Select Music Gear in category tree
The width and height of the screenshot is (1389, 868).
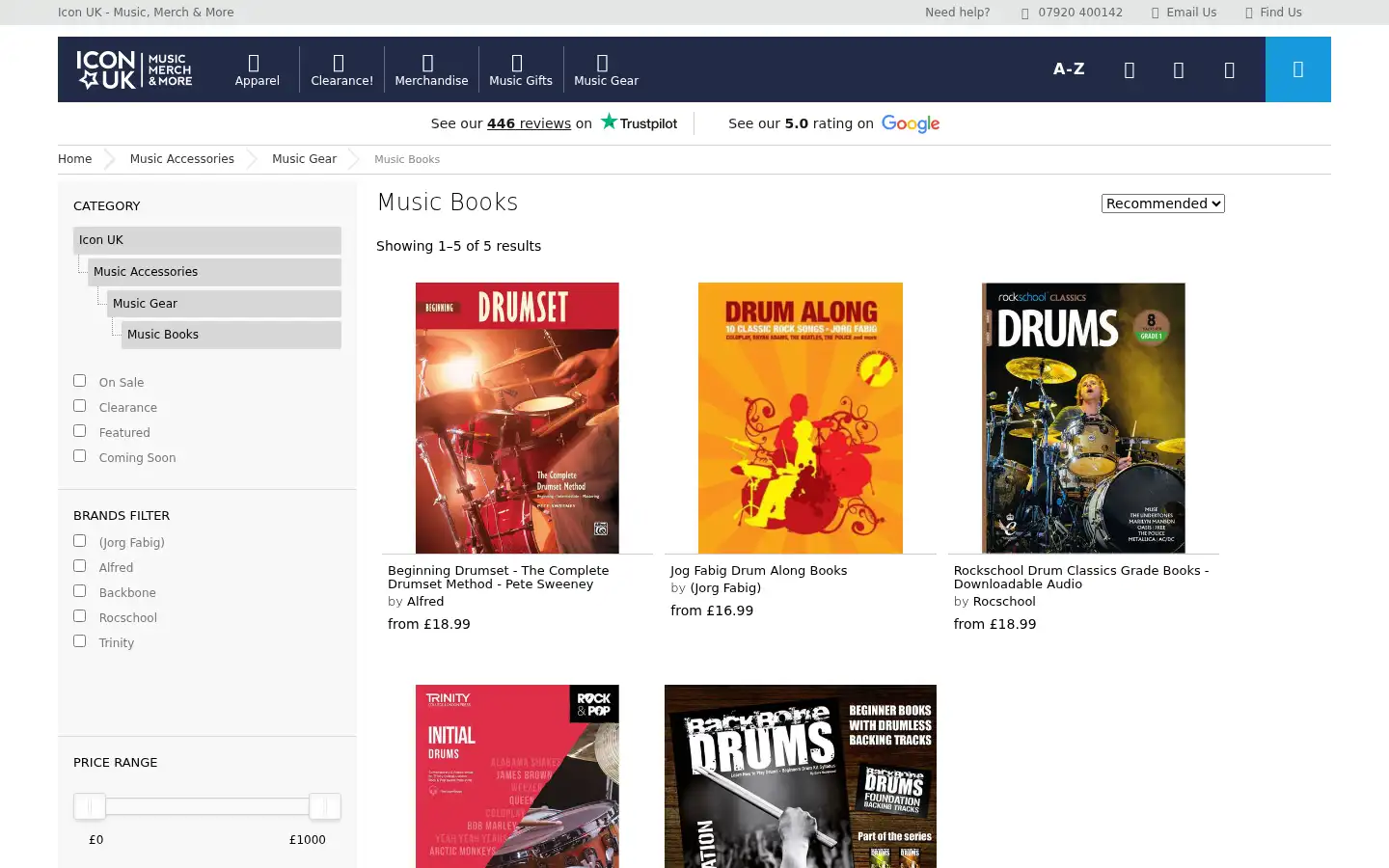224,304
